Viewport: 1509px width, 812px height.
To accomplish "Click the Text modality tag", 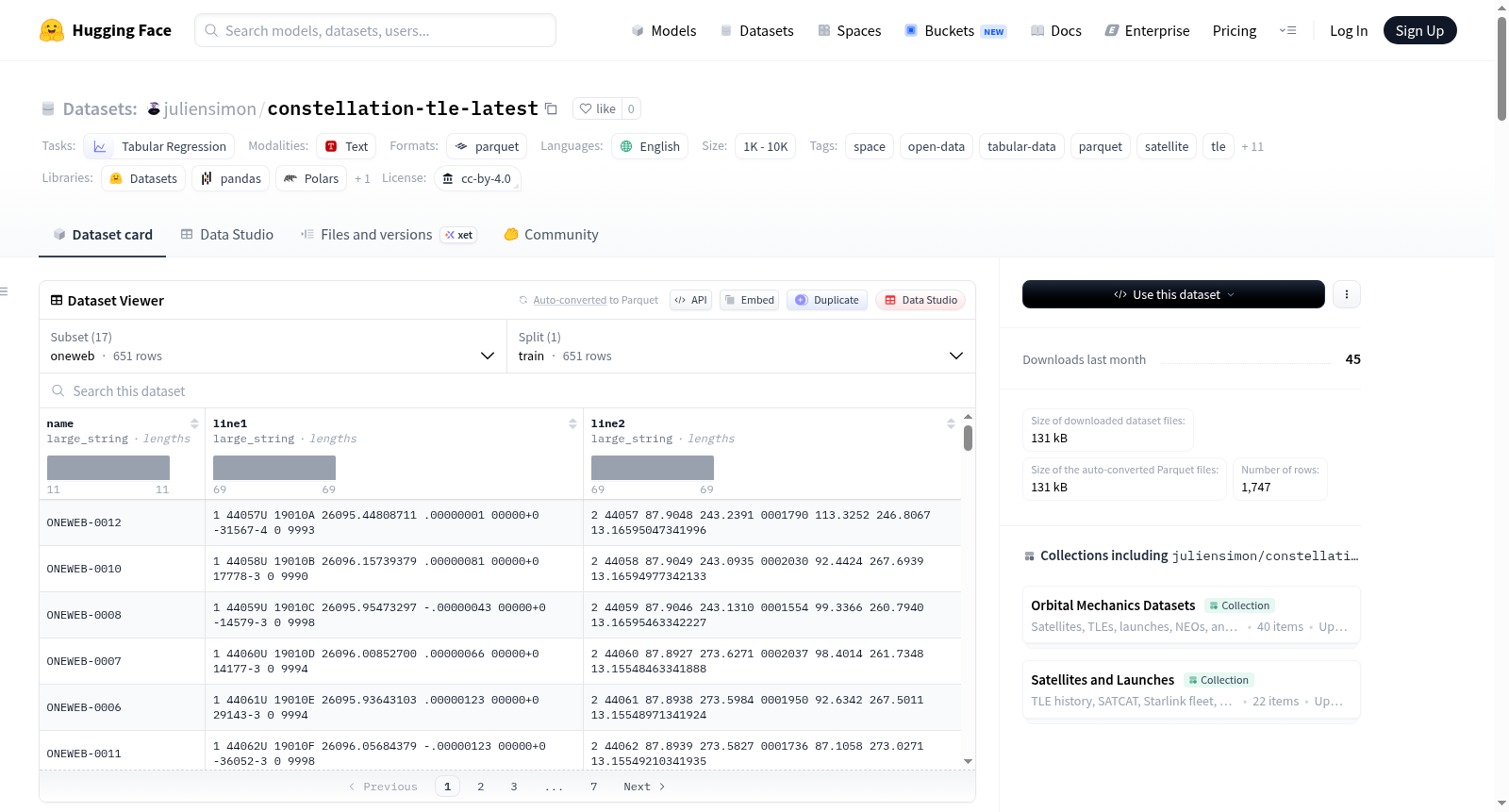I will (x=346, y=146).
